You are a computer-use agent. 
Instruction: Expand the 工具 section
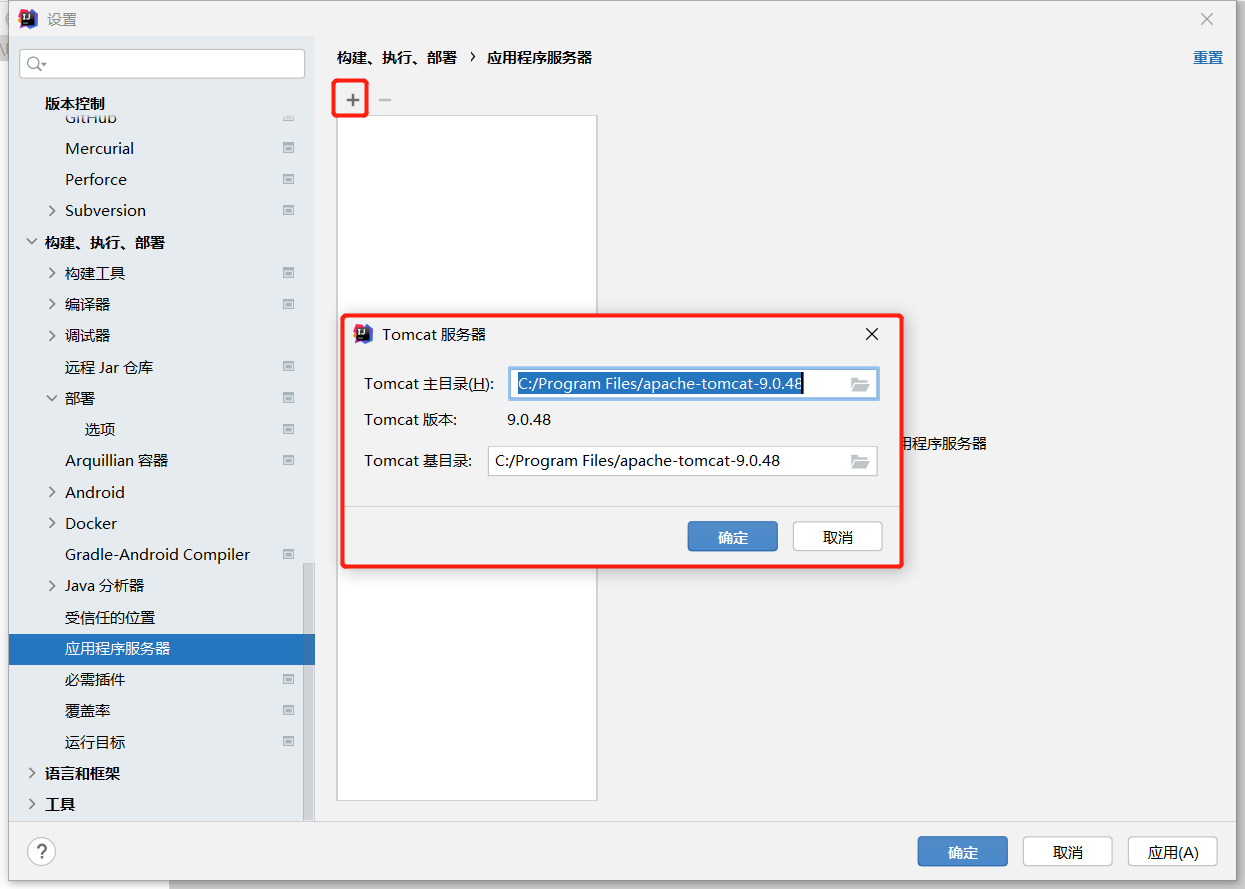(32, 804)
